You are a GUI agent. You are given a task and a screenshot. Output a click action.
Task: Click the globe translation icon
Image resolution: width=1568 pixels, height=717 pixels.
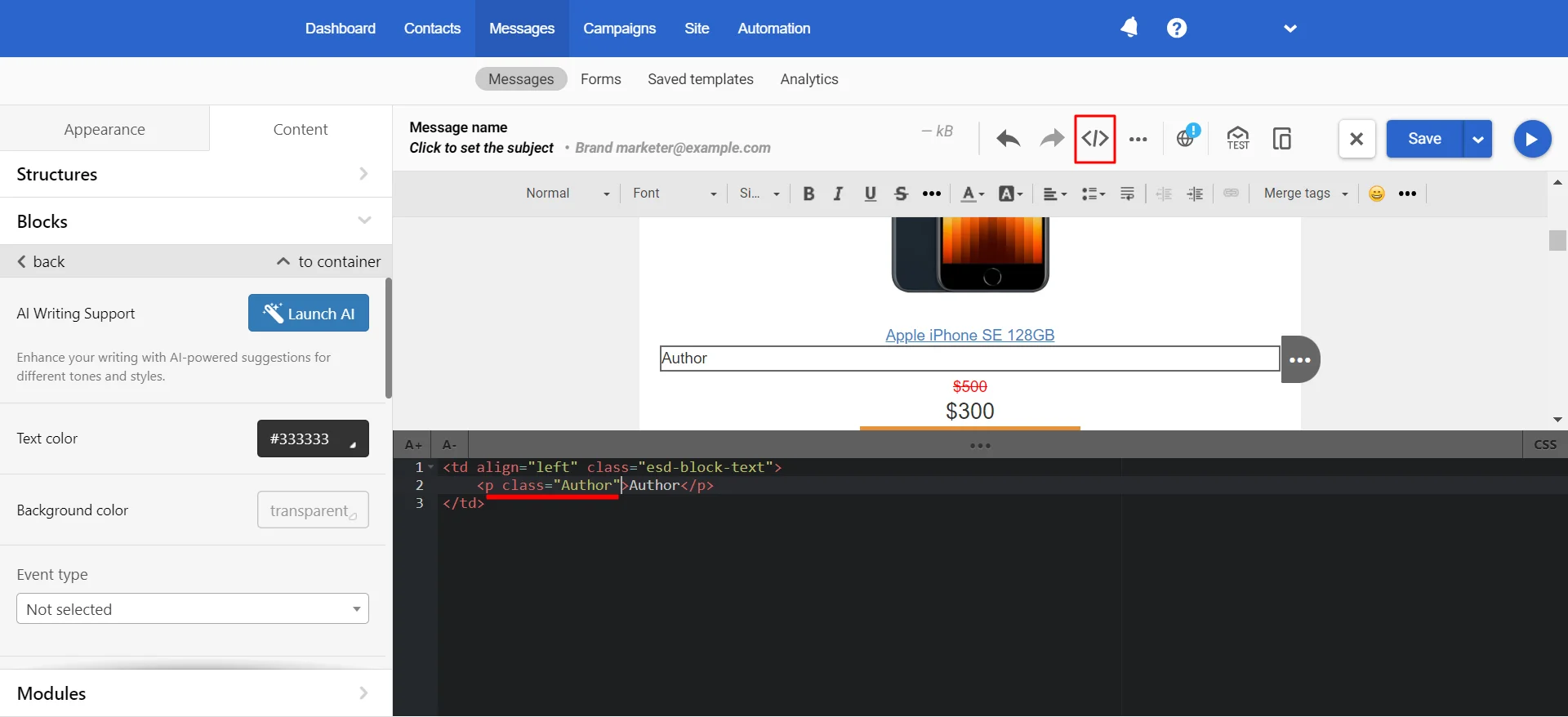coord(1187,137)
